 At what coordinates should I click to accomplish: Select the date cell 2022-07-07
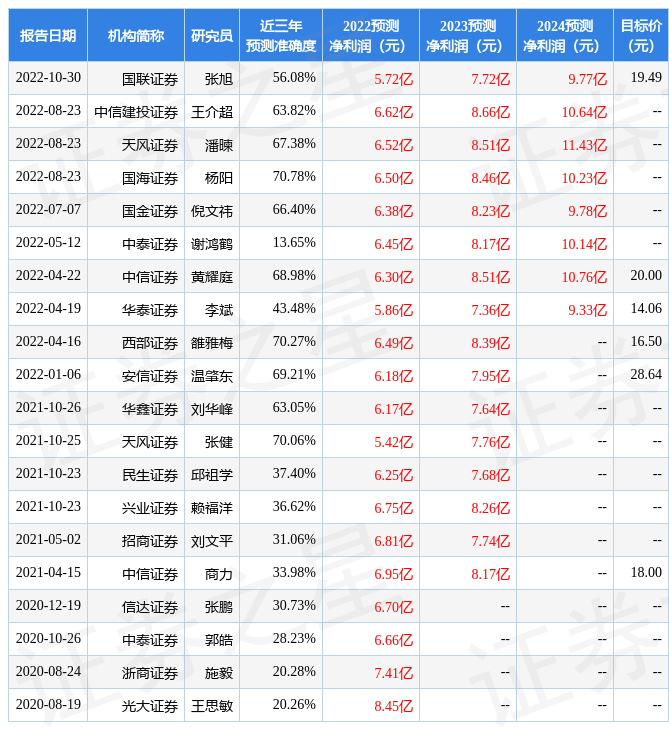coord(48,210)
